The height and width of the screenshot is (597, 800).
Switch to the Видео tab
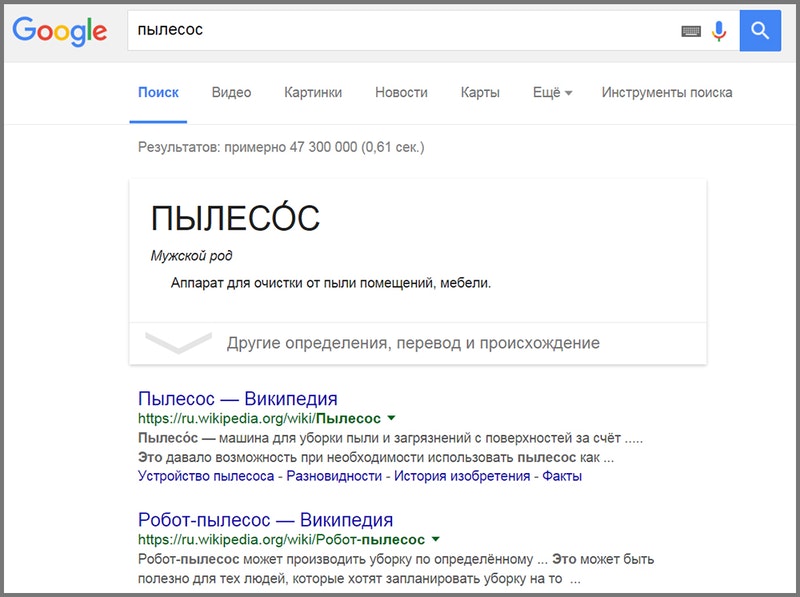pyautogui.click(x=231, y=93)
